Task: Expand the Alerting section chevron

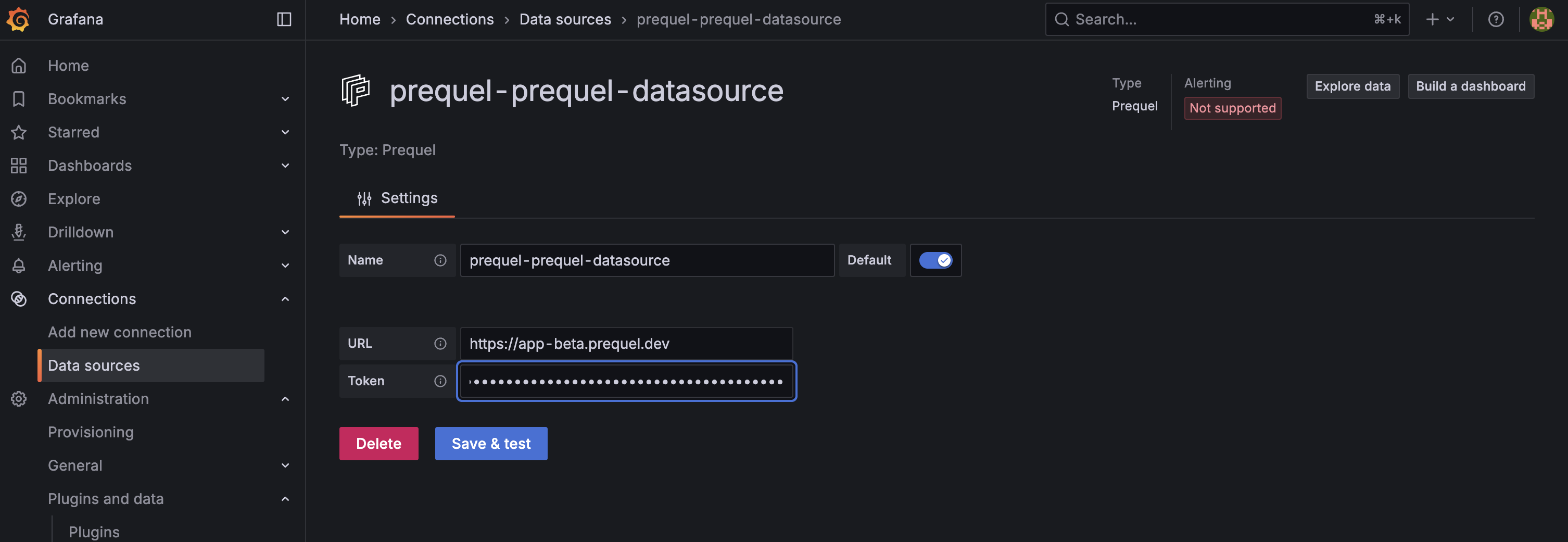Action: pos(285,266)
